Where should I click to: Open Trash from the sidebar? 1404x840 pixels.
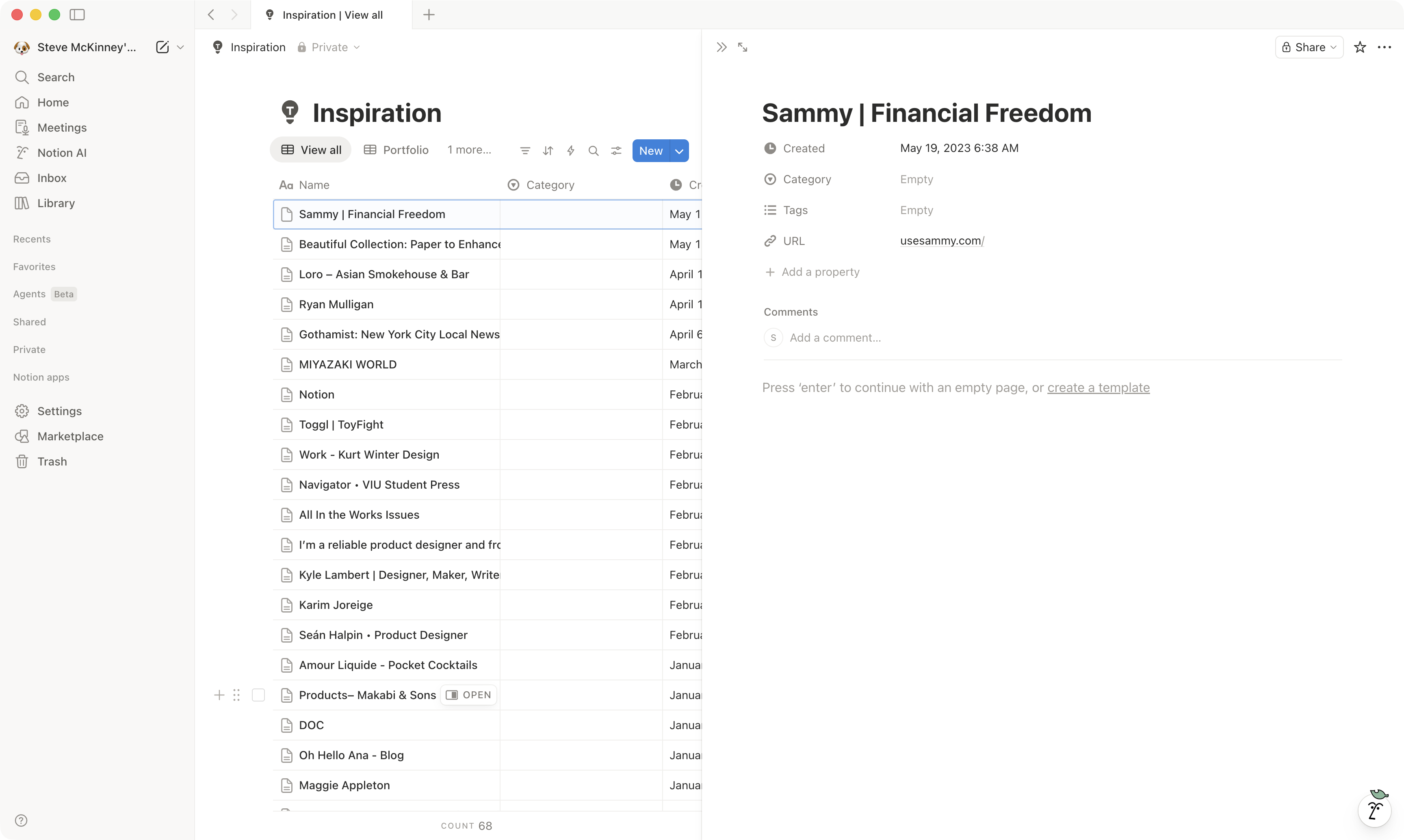tap(52, 461)
